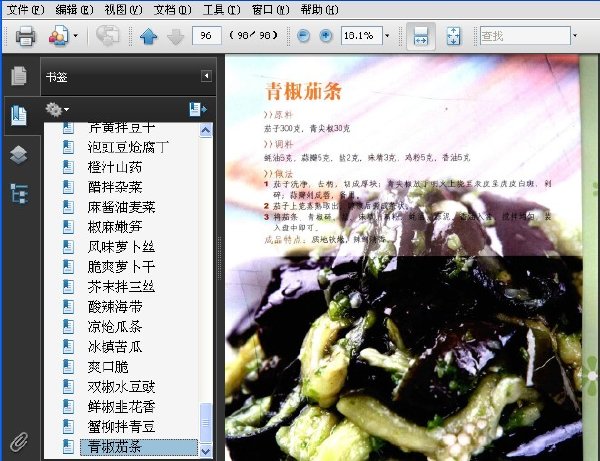Open the 编辑 menu
The image size is (600, 461).
tap(74, 9)
